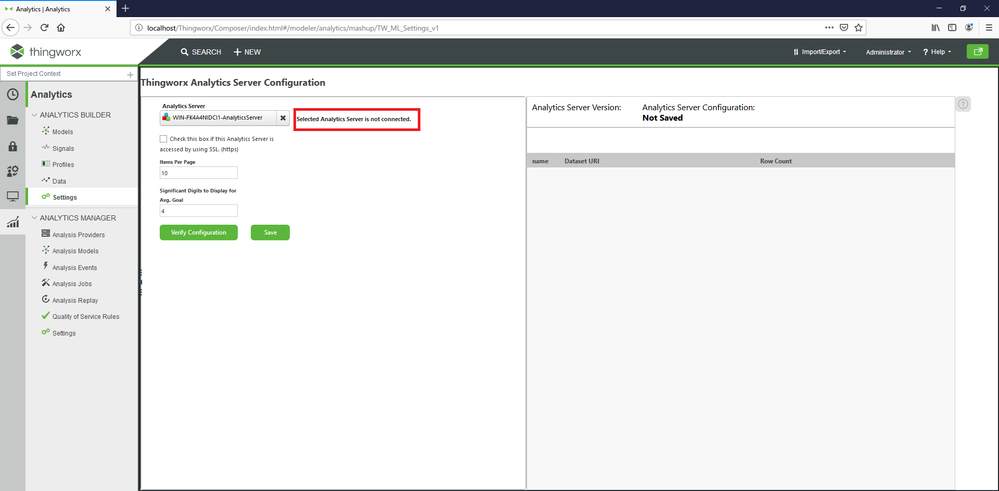Open the Analytics chart icon in sidebar
This screenshot has width=999, height=491.
[x=13, y=222]
